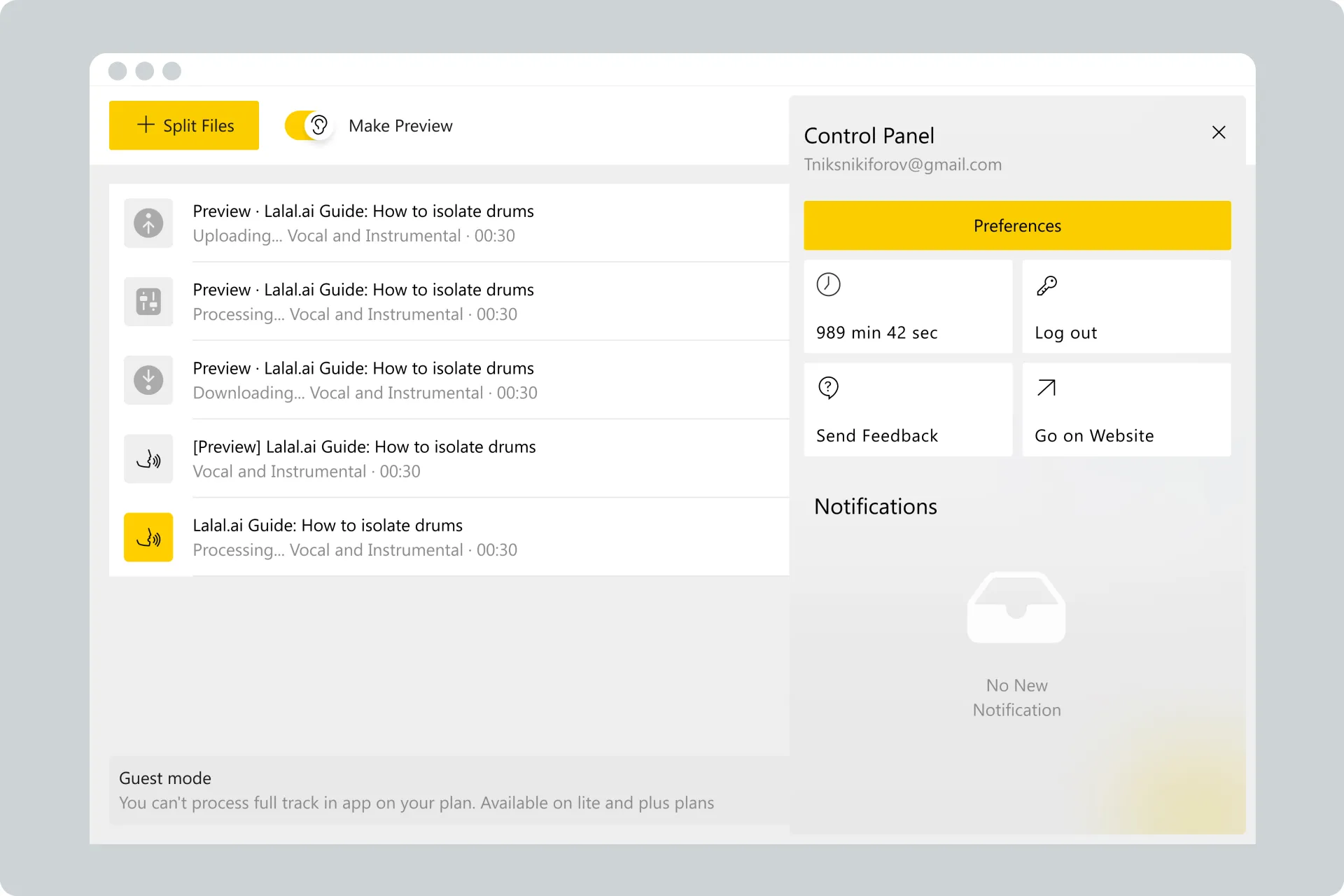Screen dimensions: 1344x896
Task: Click the upload icon of the Uploading row
Action: click(x=148, y=223)
